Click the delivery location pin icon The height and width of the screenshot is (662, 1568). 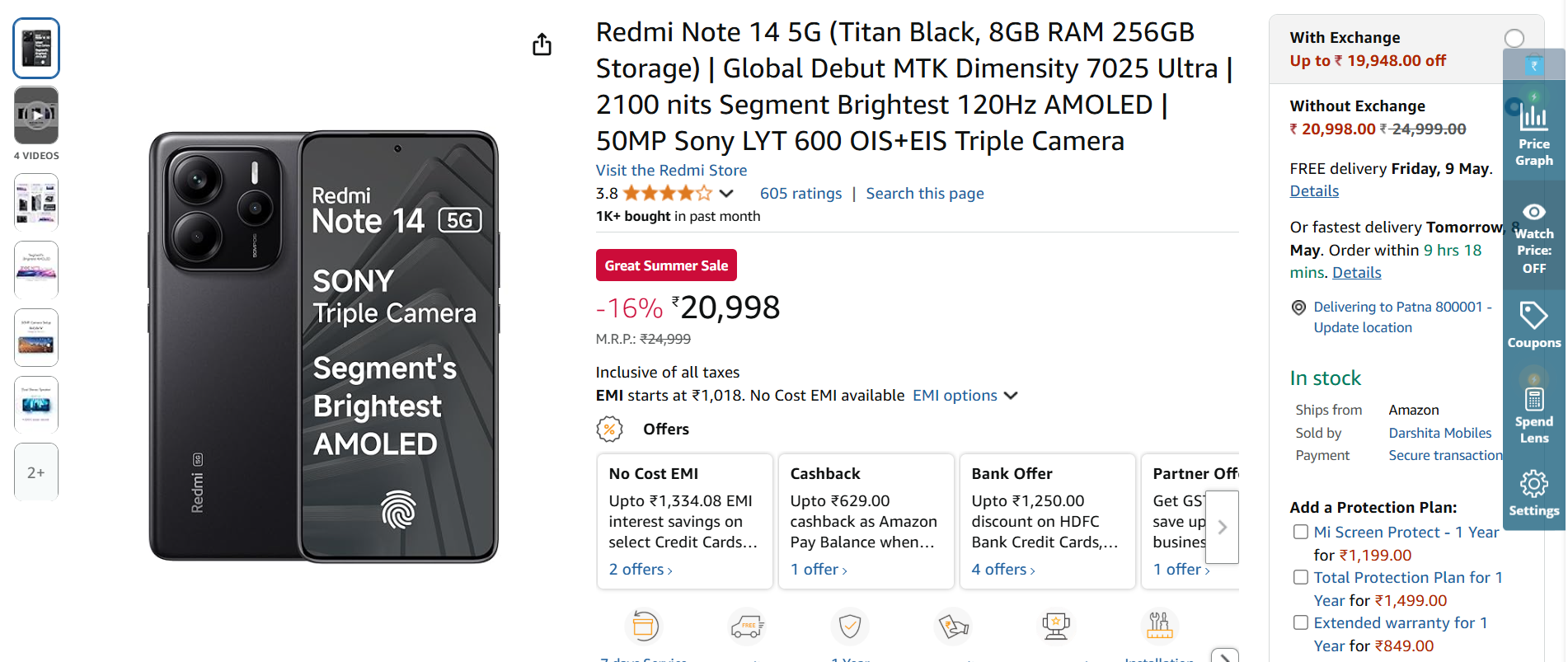coord(1298,308)
